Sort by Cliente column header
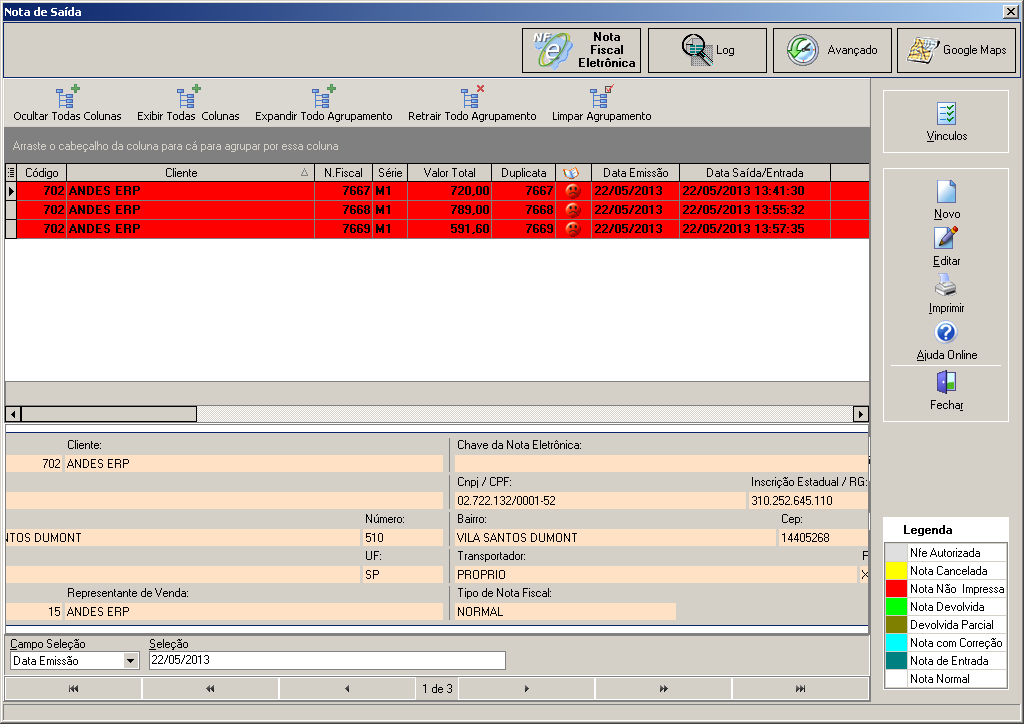The width and height of the screenshot is (1024, 724). pyautogui.click(x=190, y=173)
